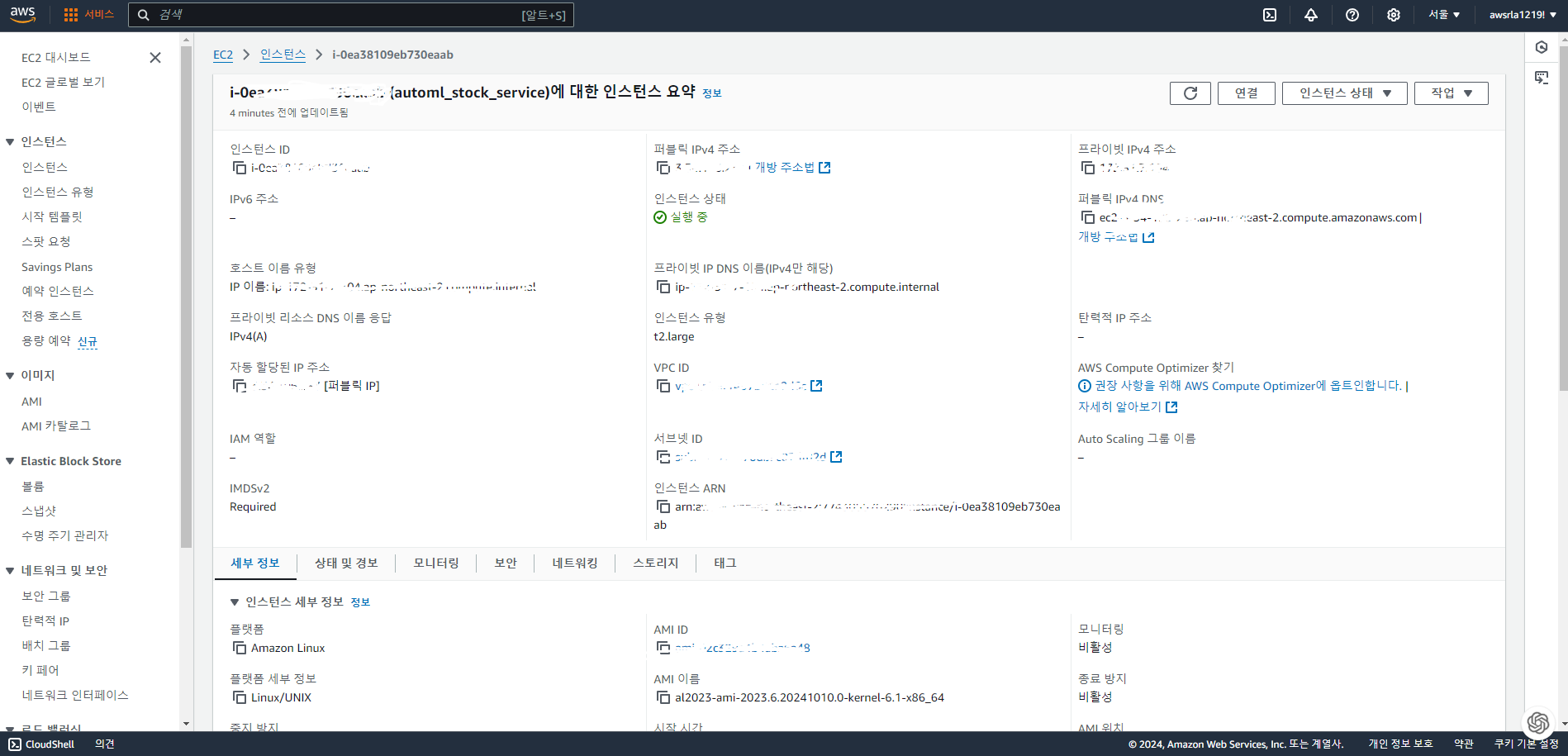The width and height of the screenshot is (1568, 756).
Task: Copy the AMI ID
Action: click(x=663, y=648)
